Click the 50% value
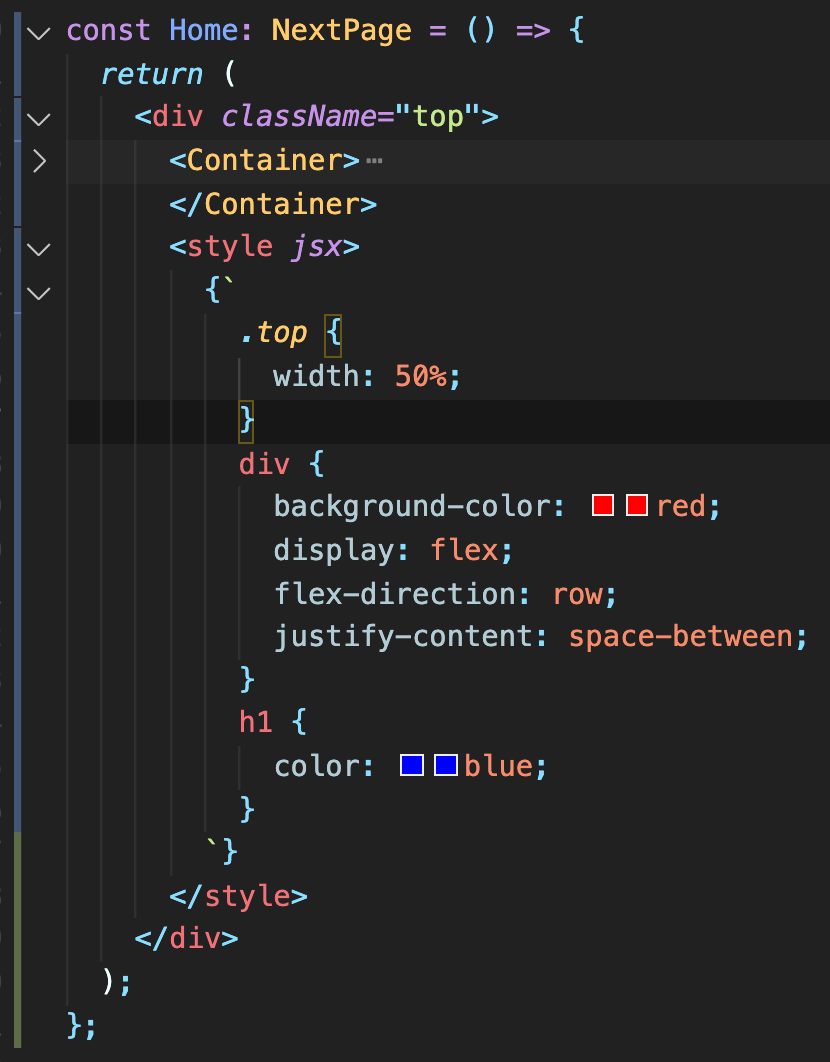Image resolution: width=830 pixels, height=1062 pixels. pyautogui.click(x=420, y=376)
